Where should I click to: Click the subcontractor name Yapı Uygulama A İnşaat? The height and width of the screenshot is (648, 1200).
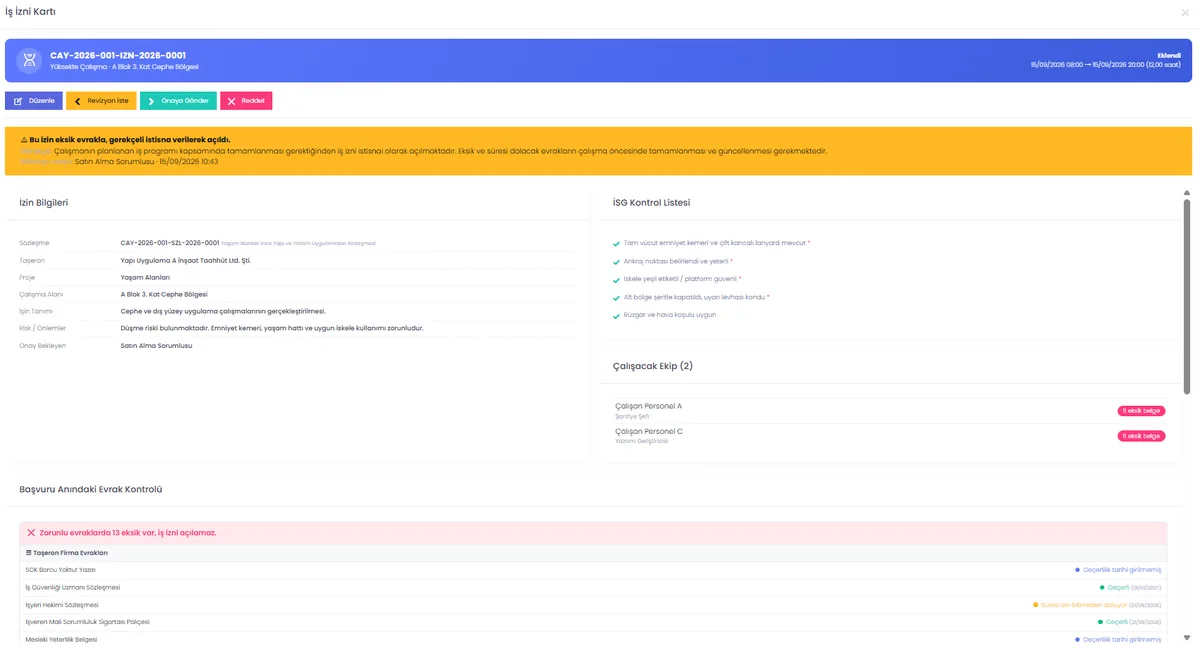click(x=186, y=261)
